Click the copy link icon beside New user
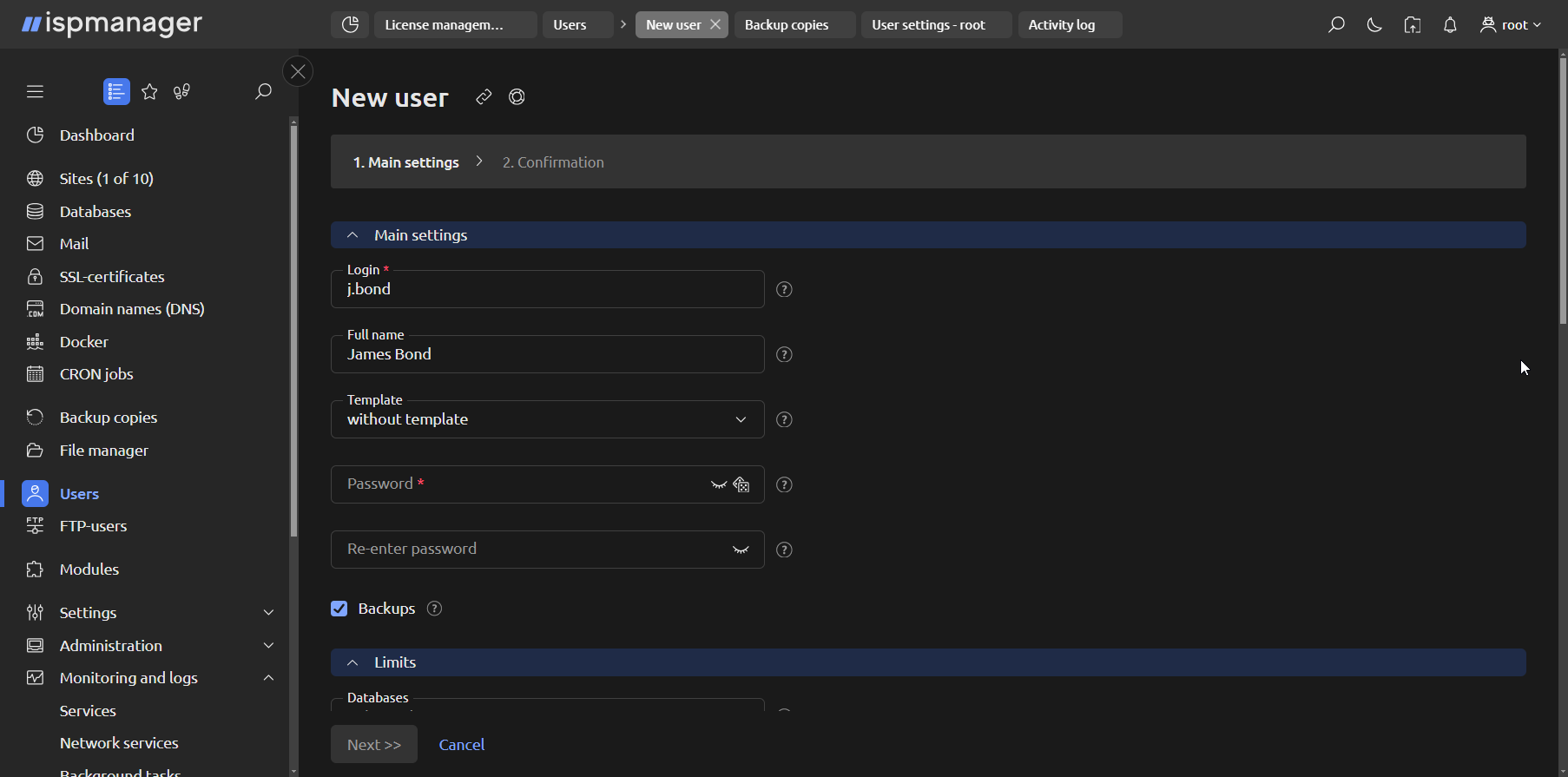 [x=484, y=97]
